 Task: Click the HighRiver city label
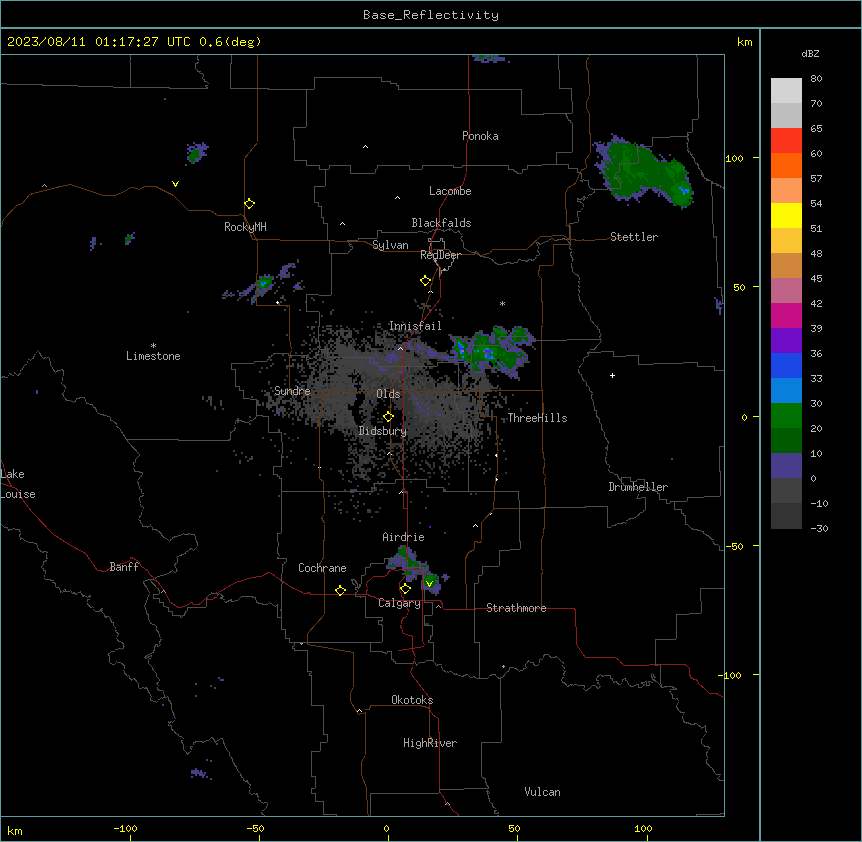[430, 743]
